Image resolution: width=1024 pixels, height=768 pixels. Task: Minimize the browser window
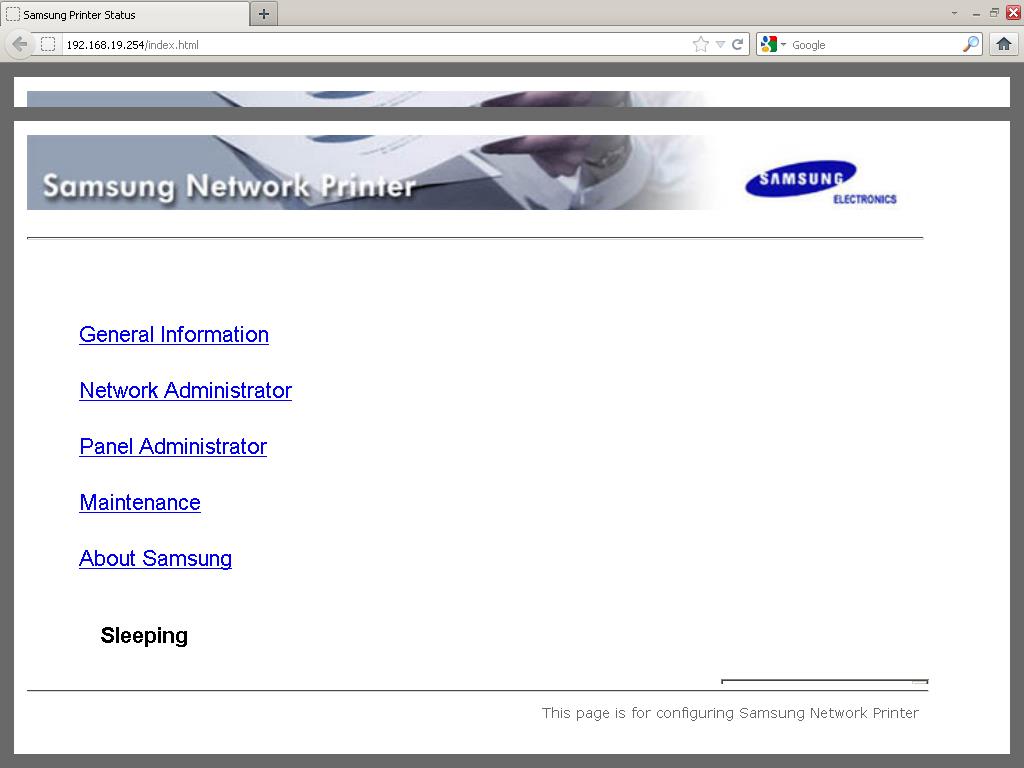(976, 13)
